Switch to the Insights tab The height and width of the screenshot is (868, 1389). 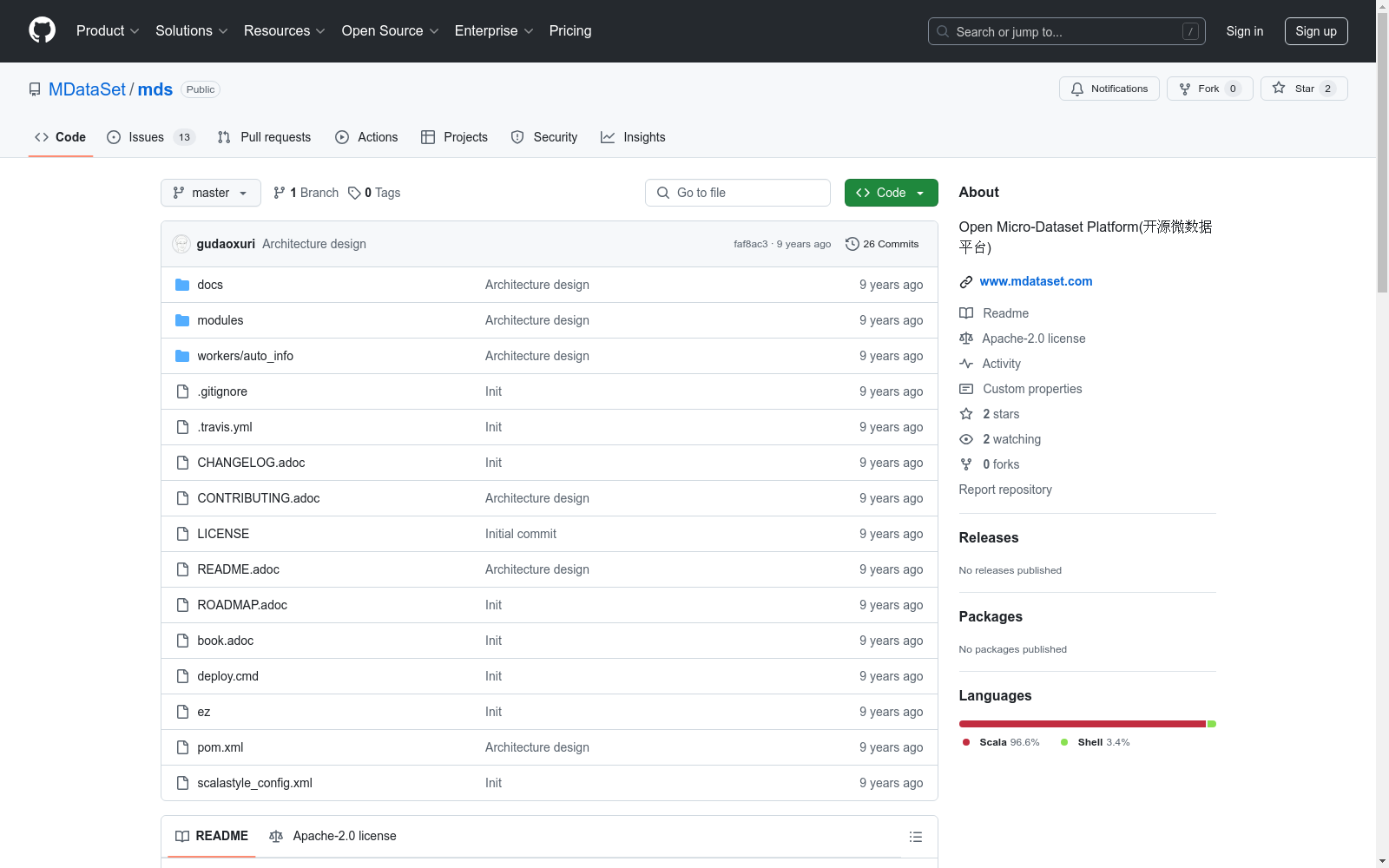(x=633, y=137)
